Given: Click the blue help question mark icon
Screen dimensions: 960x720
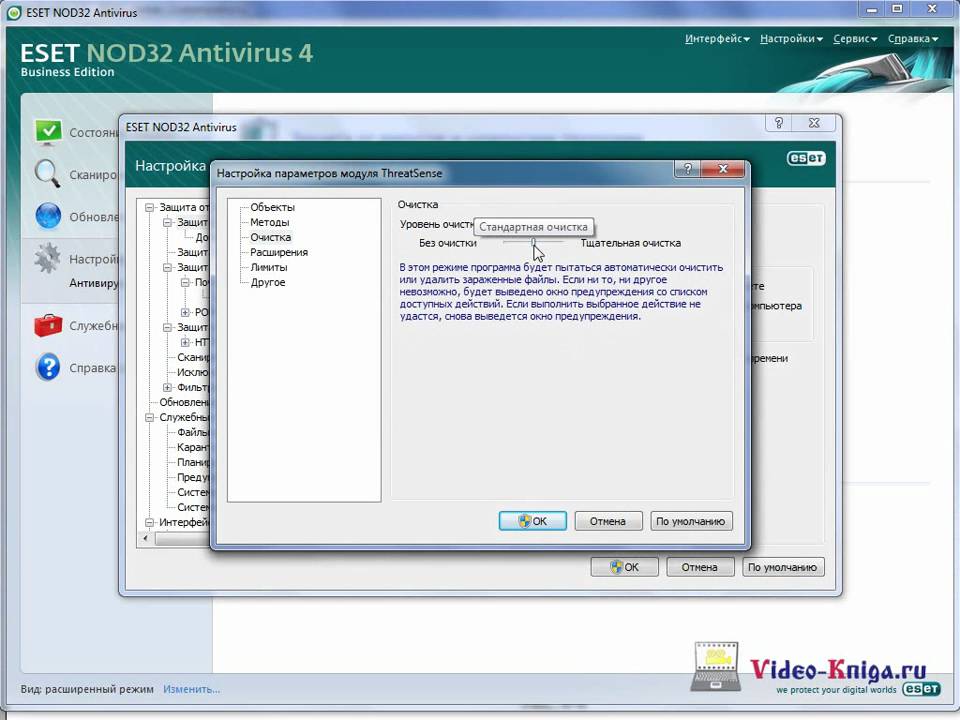Looking at the screenshot, I should click(48, 367).
